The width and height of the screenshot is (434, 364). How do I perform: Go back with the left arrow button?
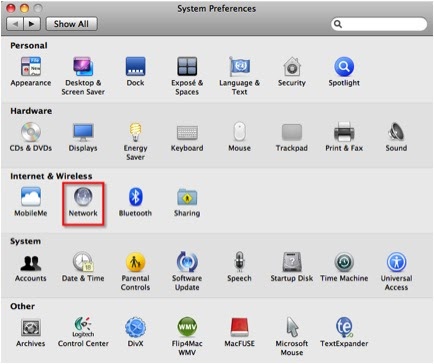coord(15,24)
